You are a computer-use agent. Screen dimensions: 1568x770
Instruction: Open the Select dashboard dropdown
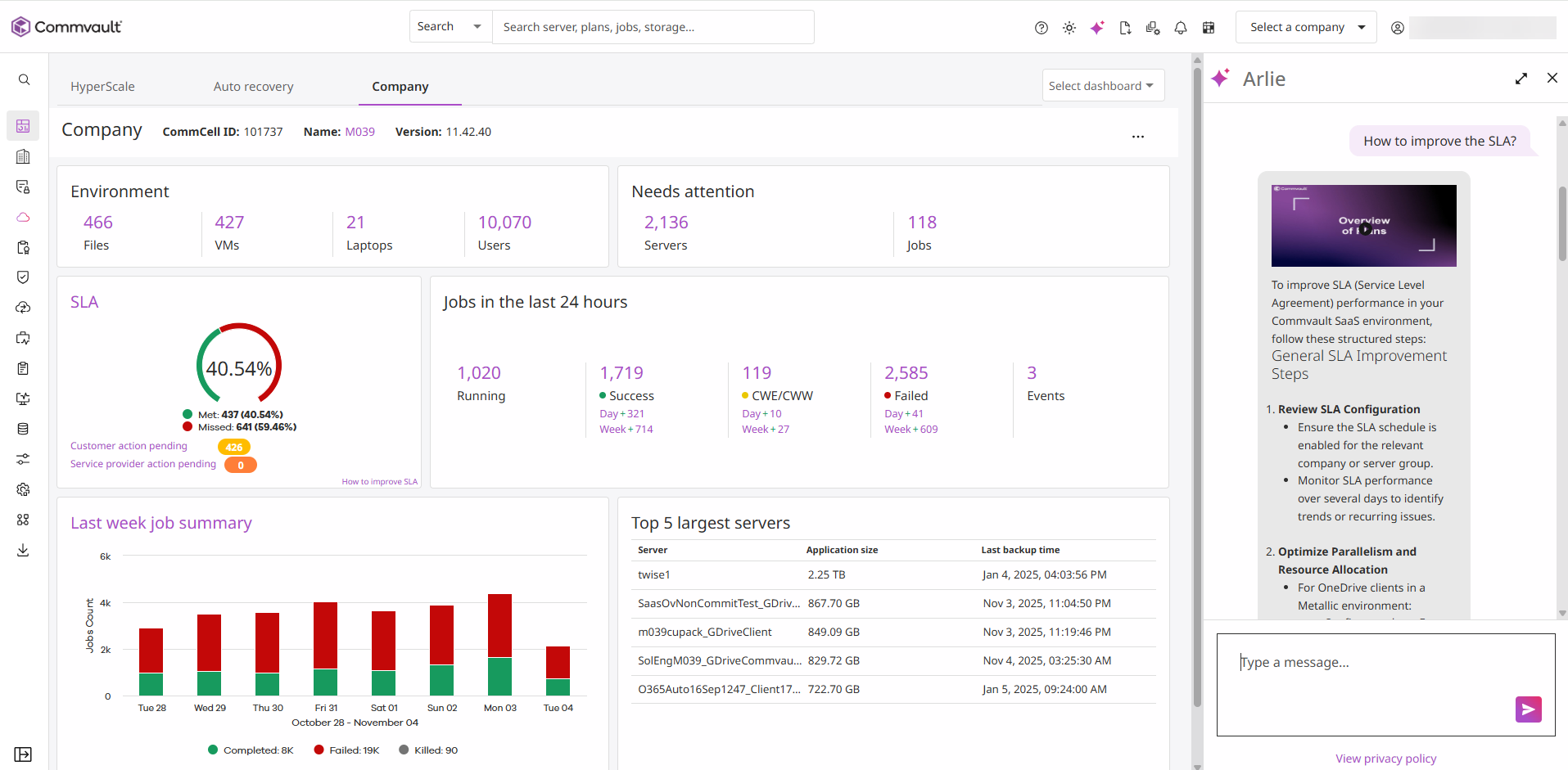point(1103,86)
